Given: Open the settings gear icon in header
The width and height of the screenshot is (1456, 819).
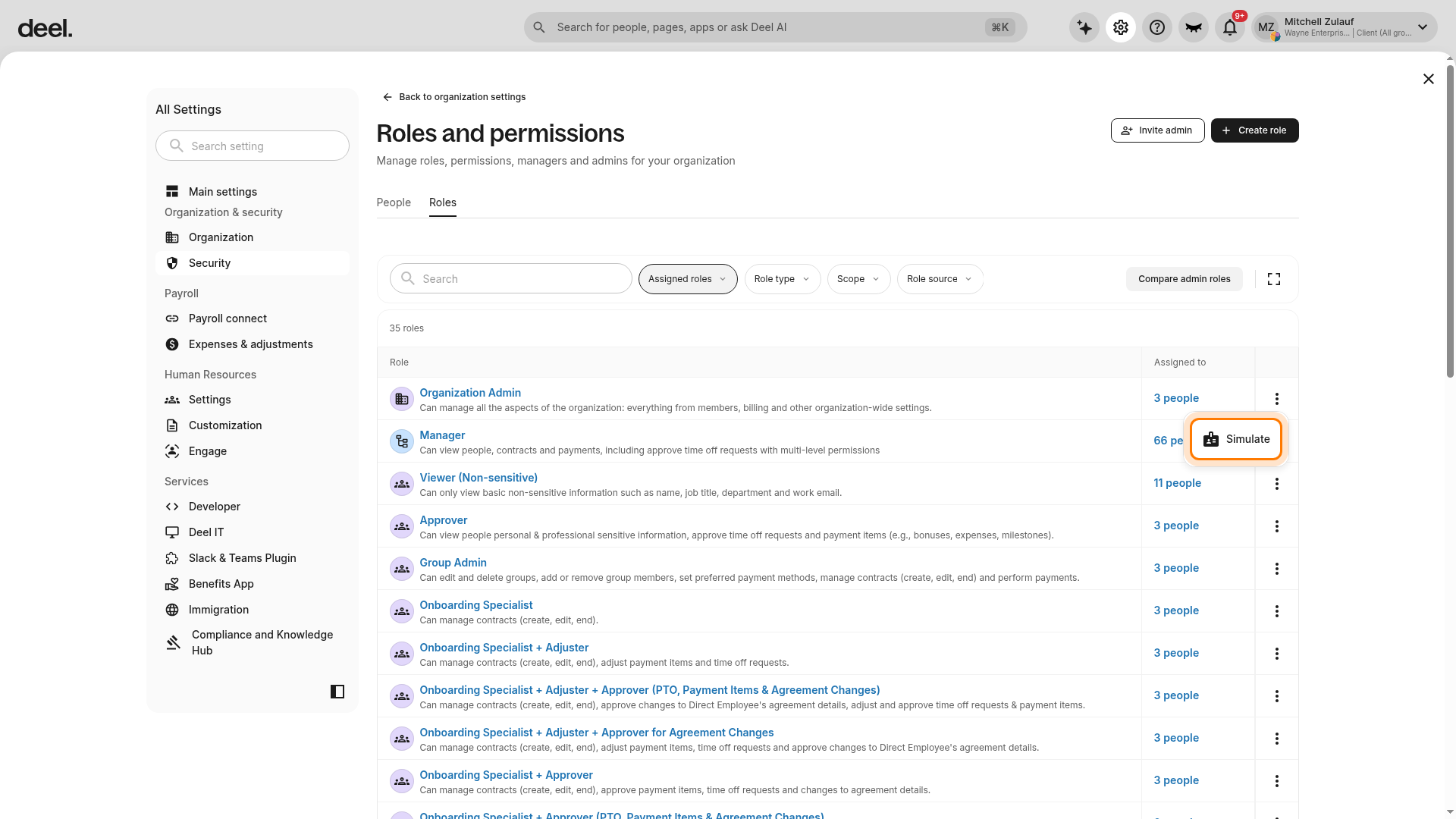Looking at the screenshot, I should 1121,27.
